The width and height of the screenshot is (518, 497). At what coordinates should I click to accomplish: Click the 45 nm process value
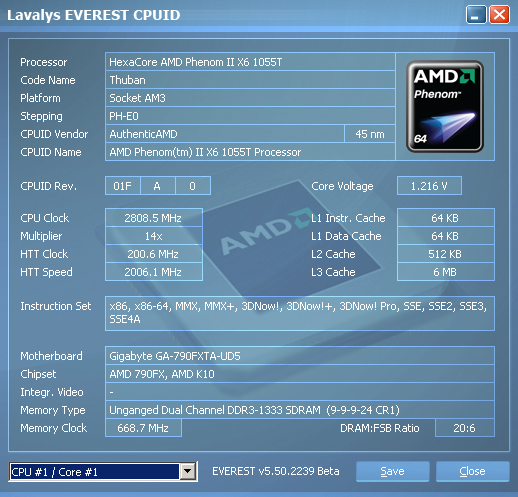point(370,134)
